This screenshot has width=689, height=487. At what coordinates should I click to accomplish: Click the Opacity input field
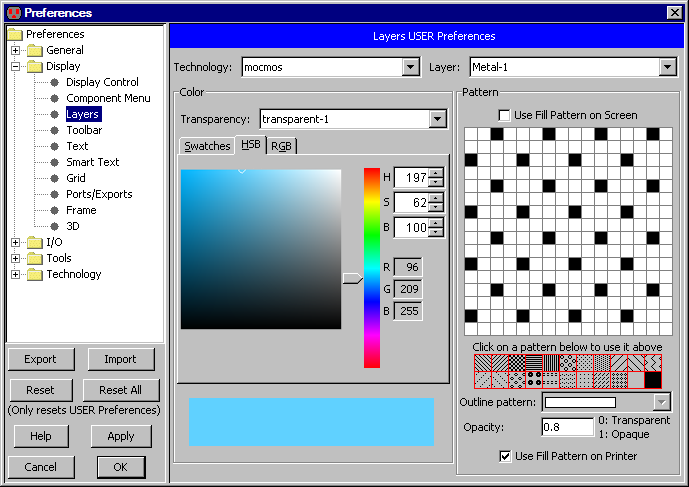(x=567, y=427)
